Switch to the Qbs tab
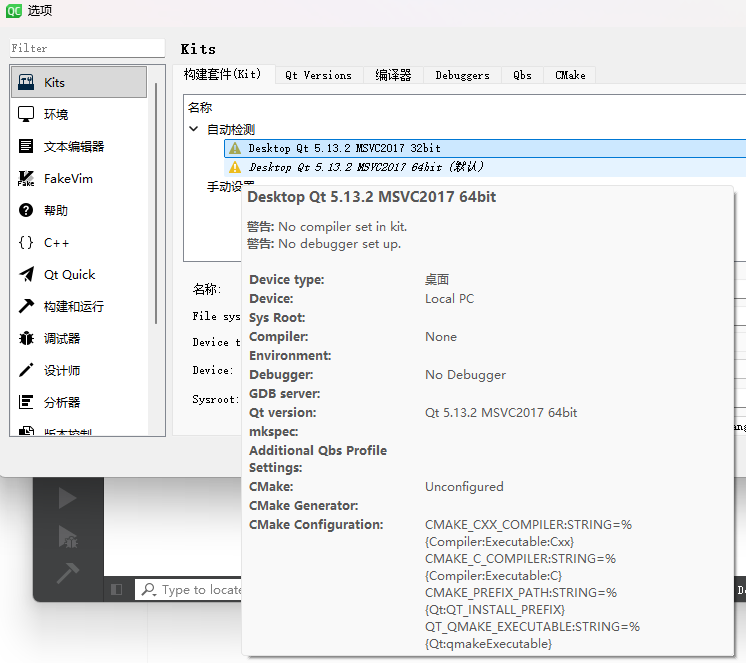The image size is (746, 663). (522, 76)
